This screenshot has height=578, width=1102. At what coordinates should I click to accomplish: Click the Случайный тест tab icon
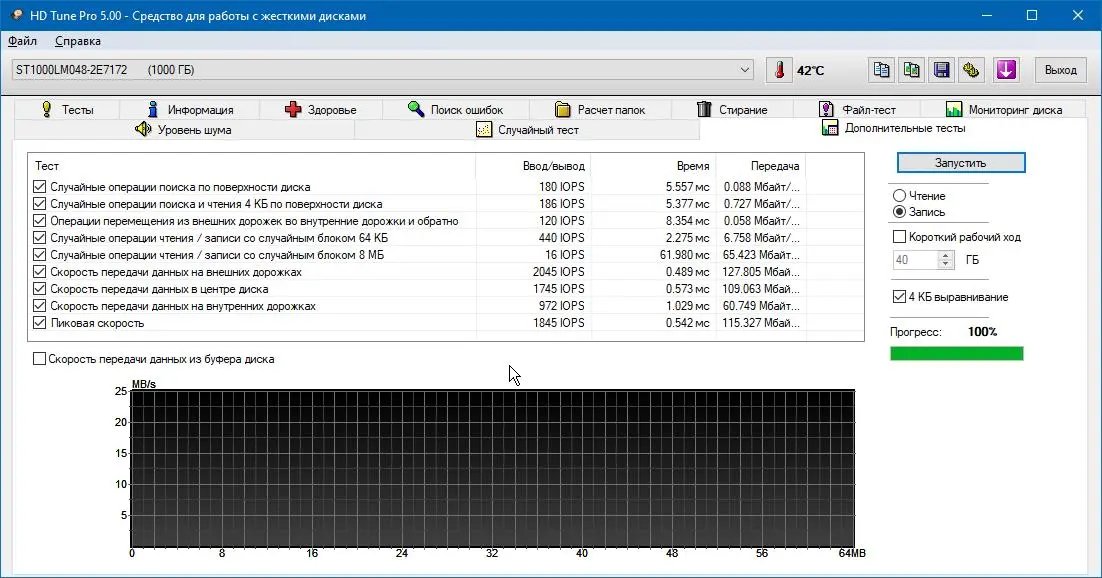click(484, 129)
